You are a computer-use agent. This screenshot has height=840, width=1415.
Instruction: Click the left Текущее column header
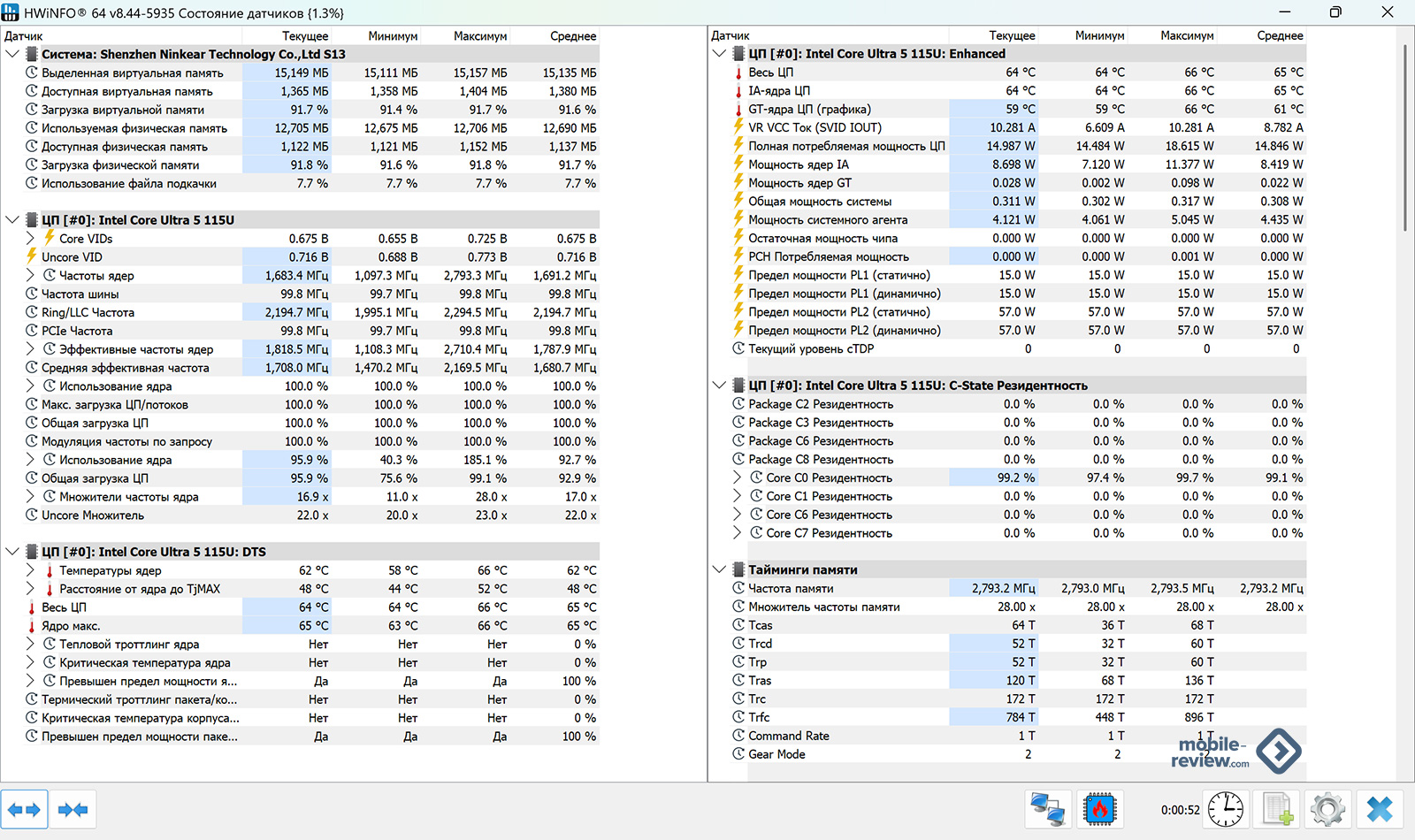tap(304, 36)
